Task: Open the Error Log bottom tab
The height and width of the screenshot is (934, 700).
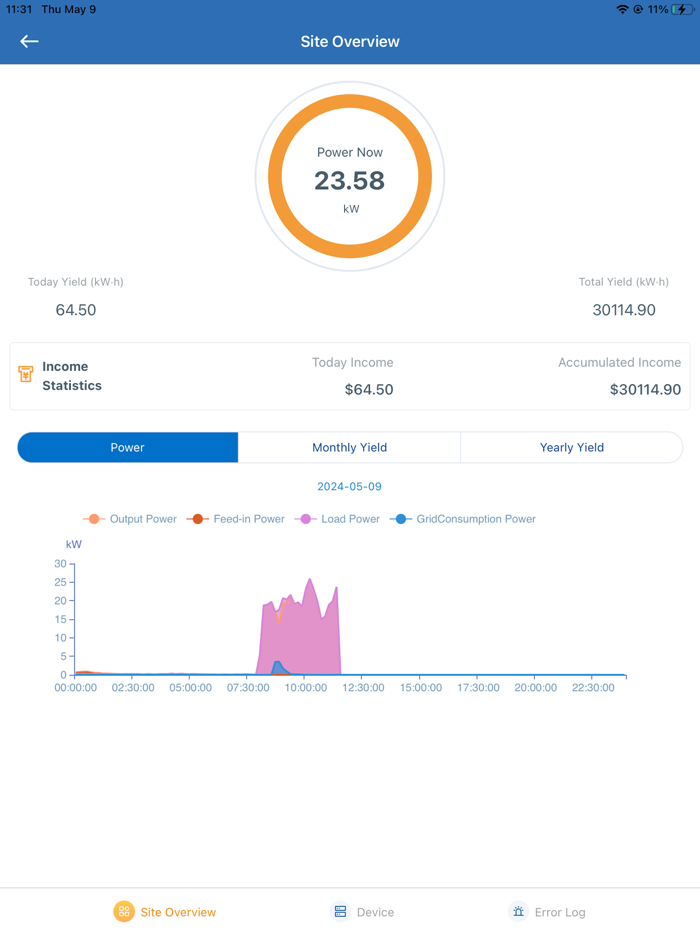Action: pyautogui.click(x=547, y=912)
